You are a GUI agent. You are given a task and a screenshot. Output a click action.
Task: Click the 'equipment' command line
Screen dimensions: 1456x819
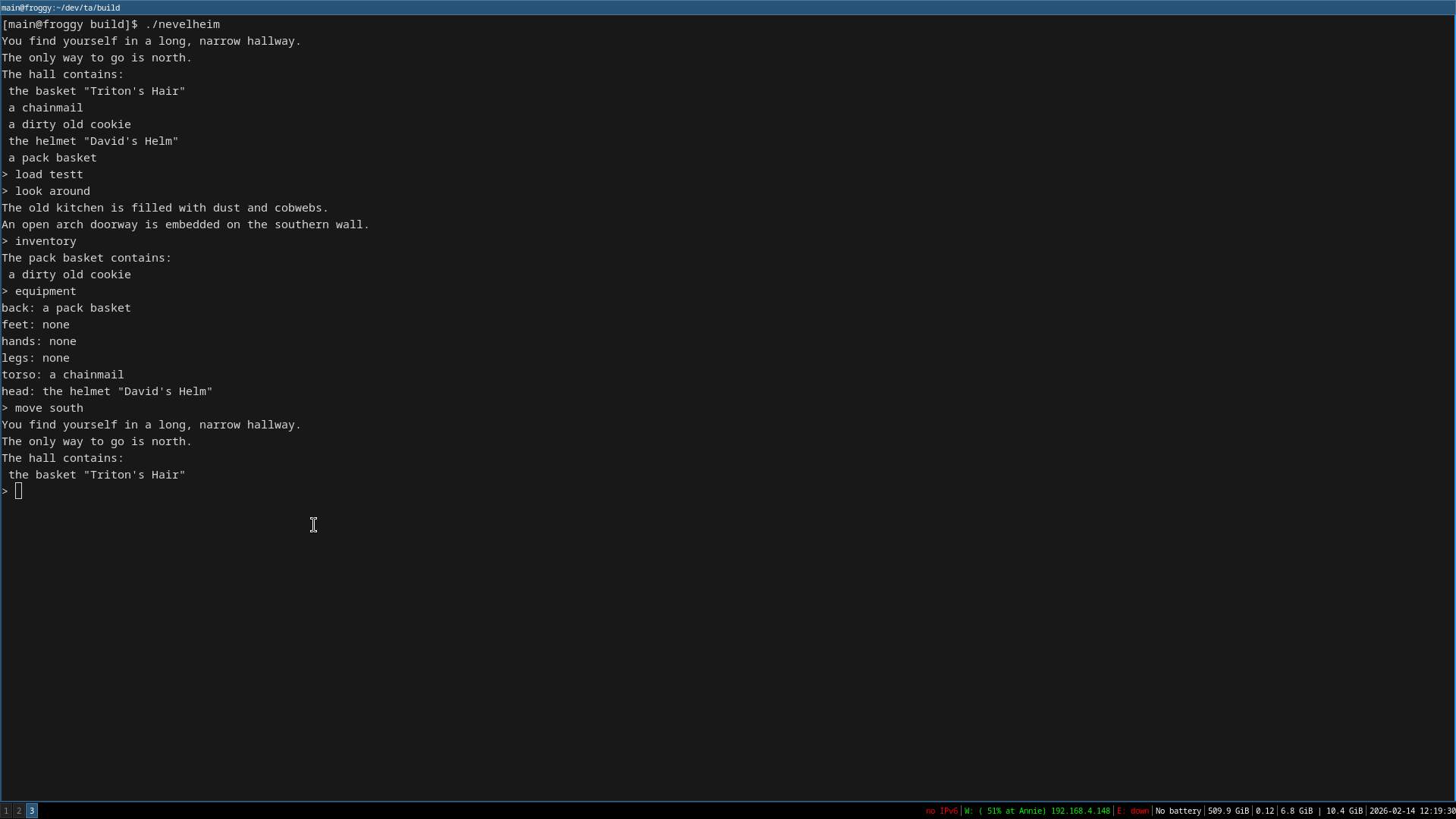45,291
